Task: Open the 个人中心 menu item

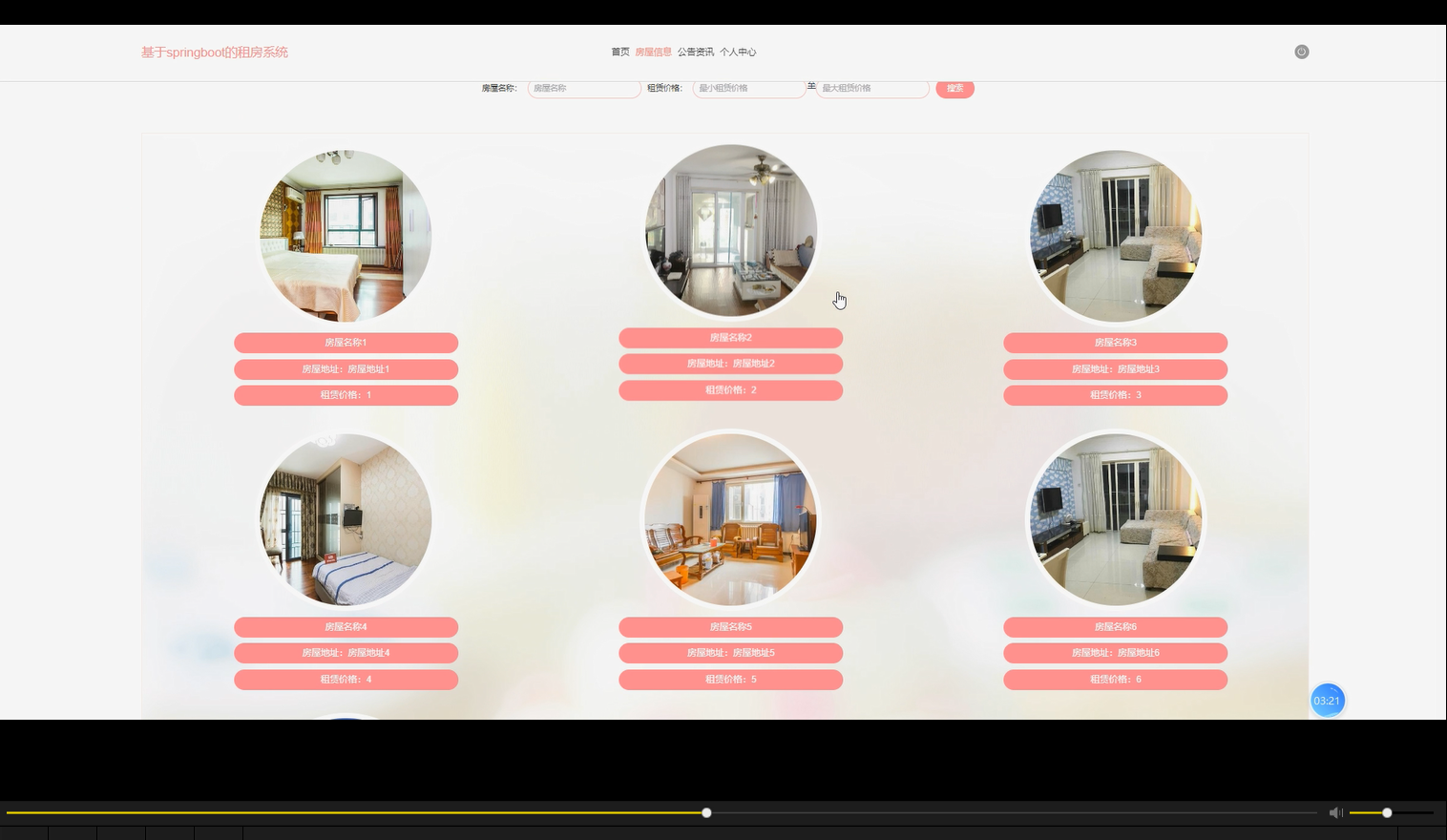Action: pos(738,52)
